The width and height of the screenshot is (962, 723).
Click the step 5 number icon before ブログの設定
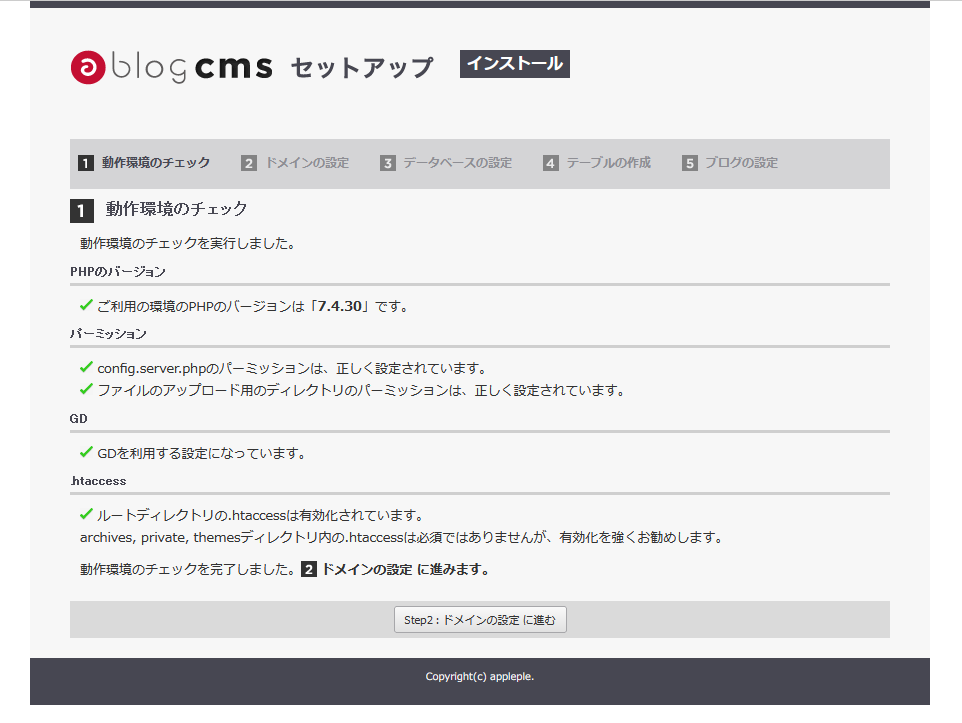690,163
